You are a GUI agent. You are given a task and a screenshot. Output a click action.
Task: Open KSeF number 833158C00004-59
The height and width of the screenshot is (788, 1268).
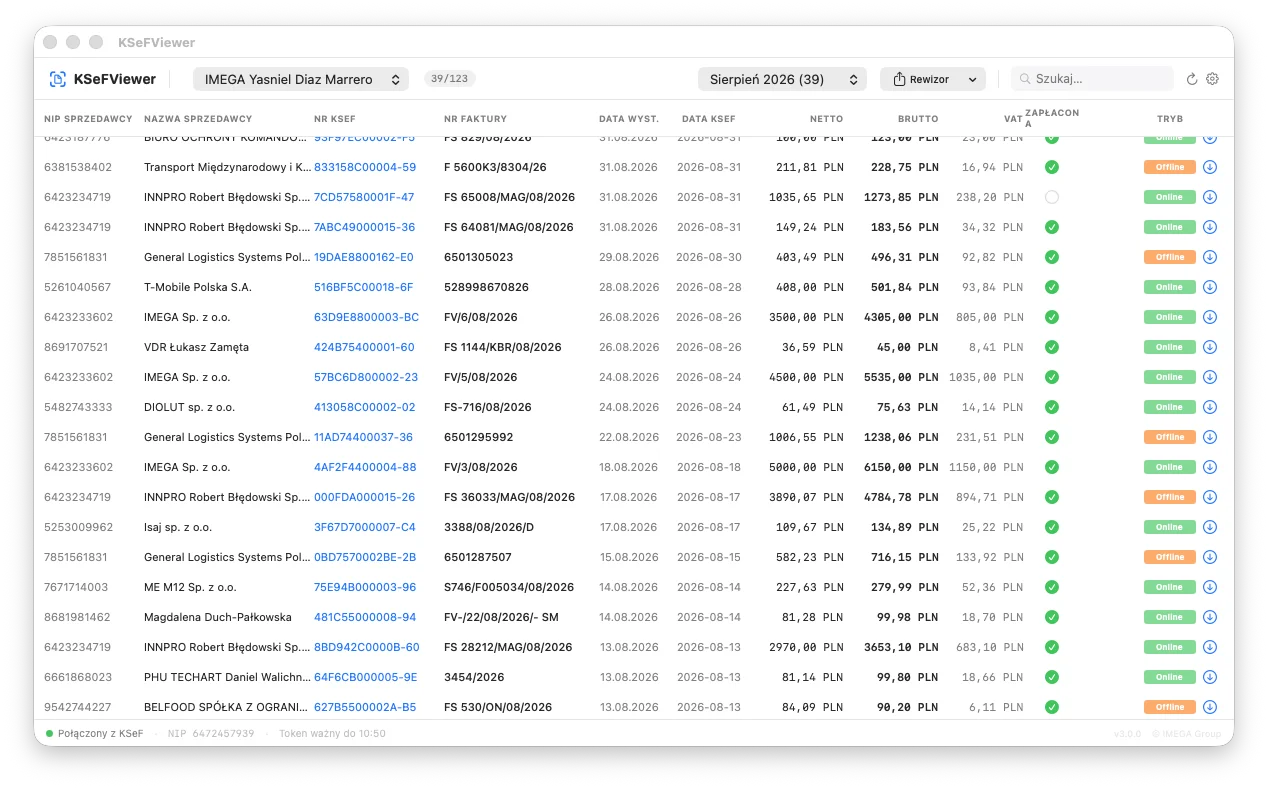point(365,167)
